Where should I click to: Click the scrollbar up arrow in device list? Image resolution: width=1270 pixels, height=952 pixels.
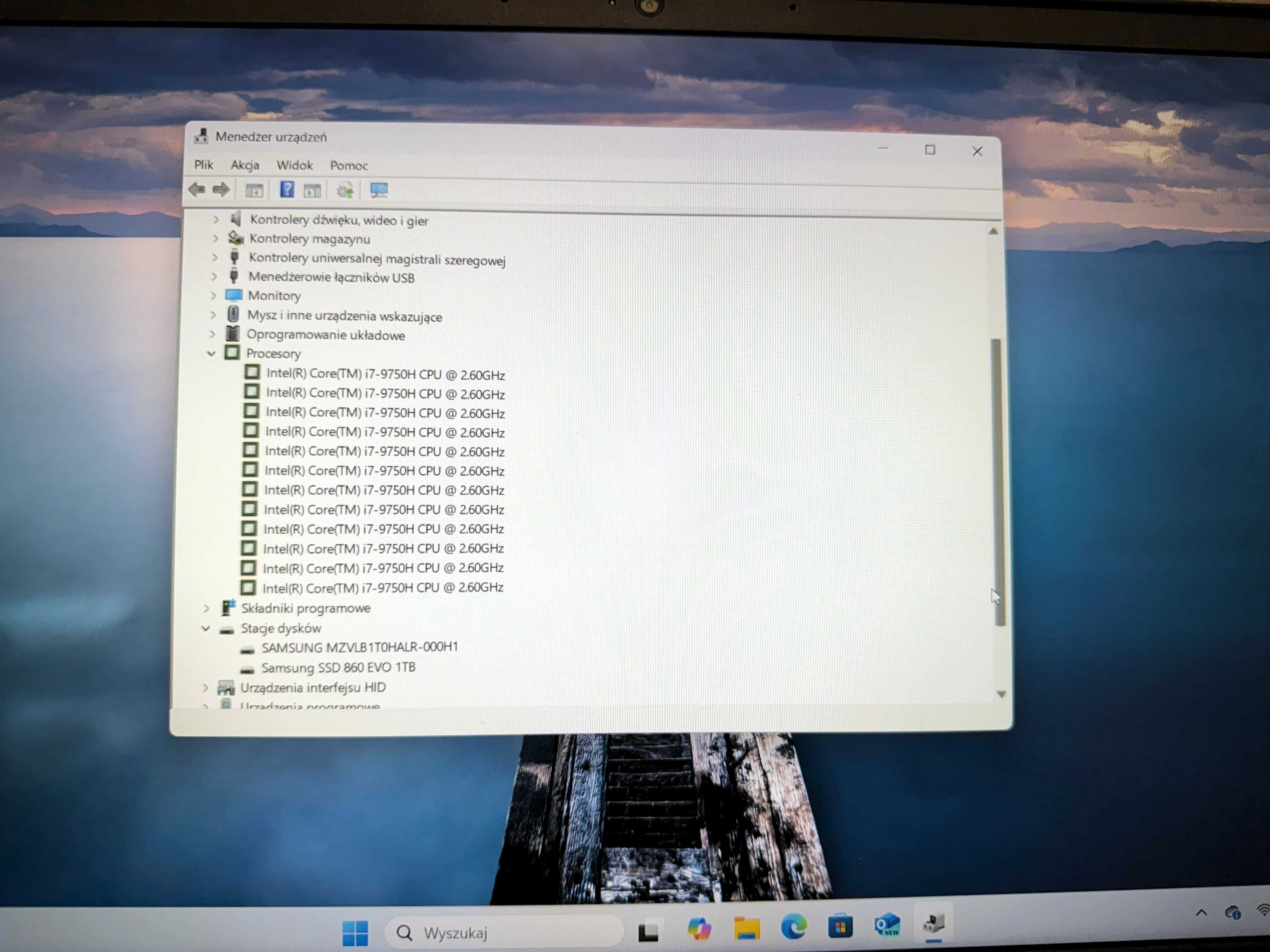(993, 231)
